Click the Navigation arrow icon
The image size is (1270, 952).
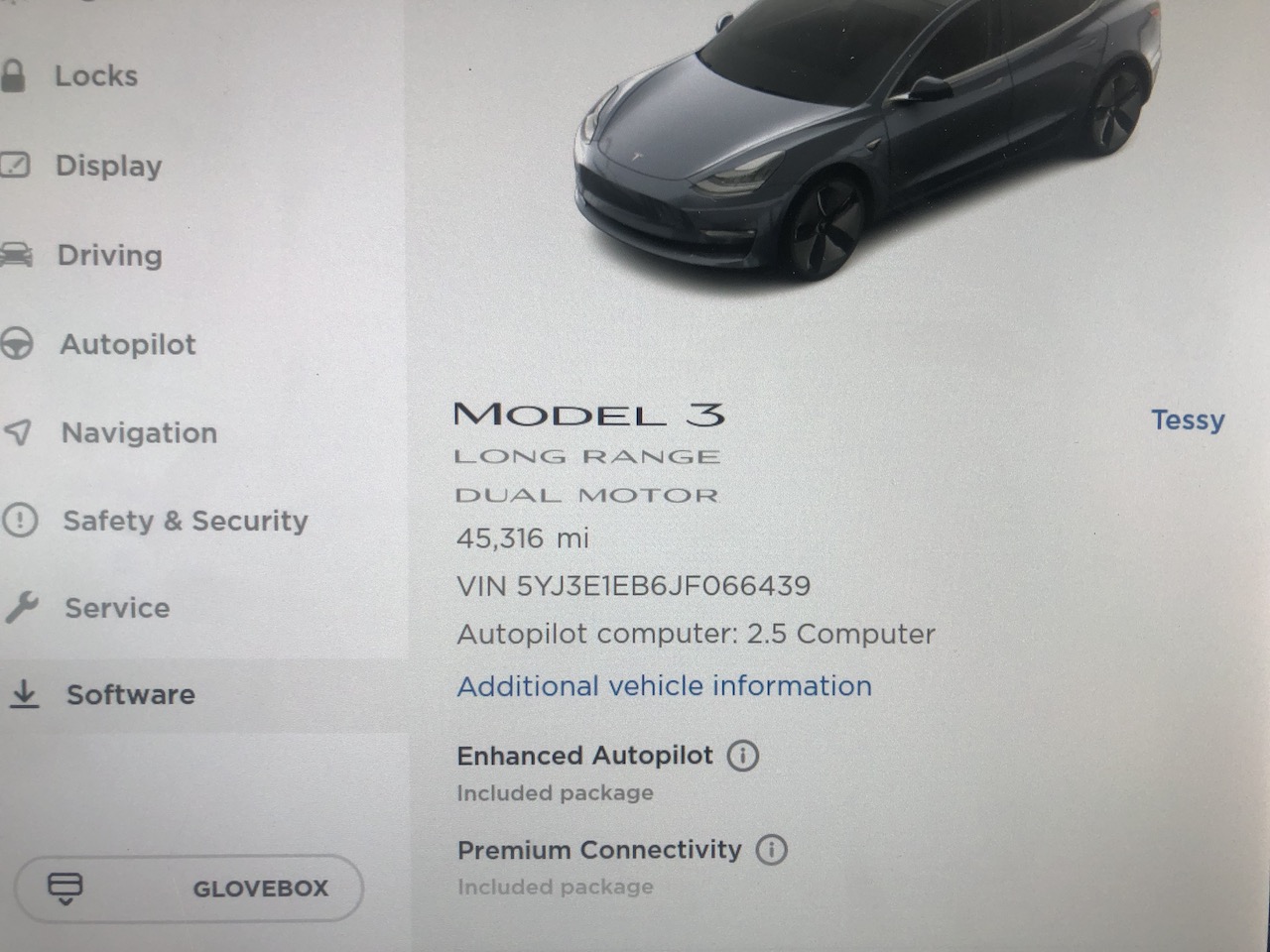coord(19,432)
